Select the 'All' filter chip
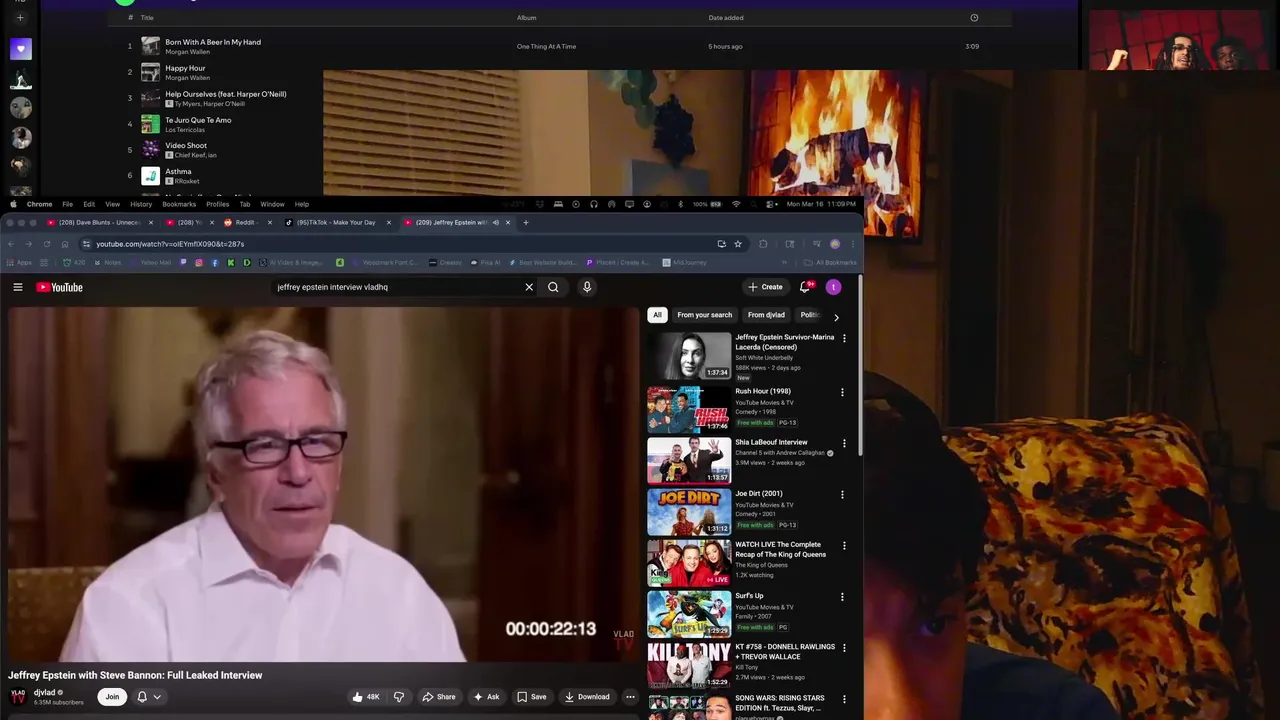This screenshot has width=1280, height=720. (x=657, y=315)
